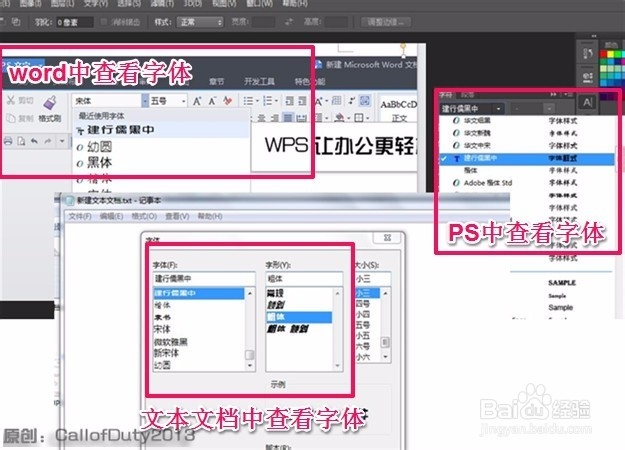Click the 羽化 feather input field
This screenshot has height=450, width=625.
pos(74,22)
